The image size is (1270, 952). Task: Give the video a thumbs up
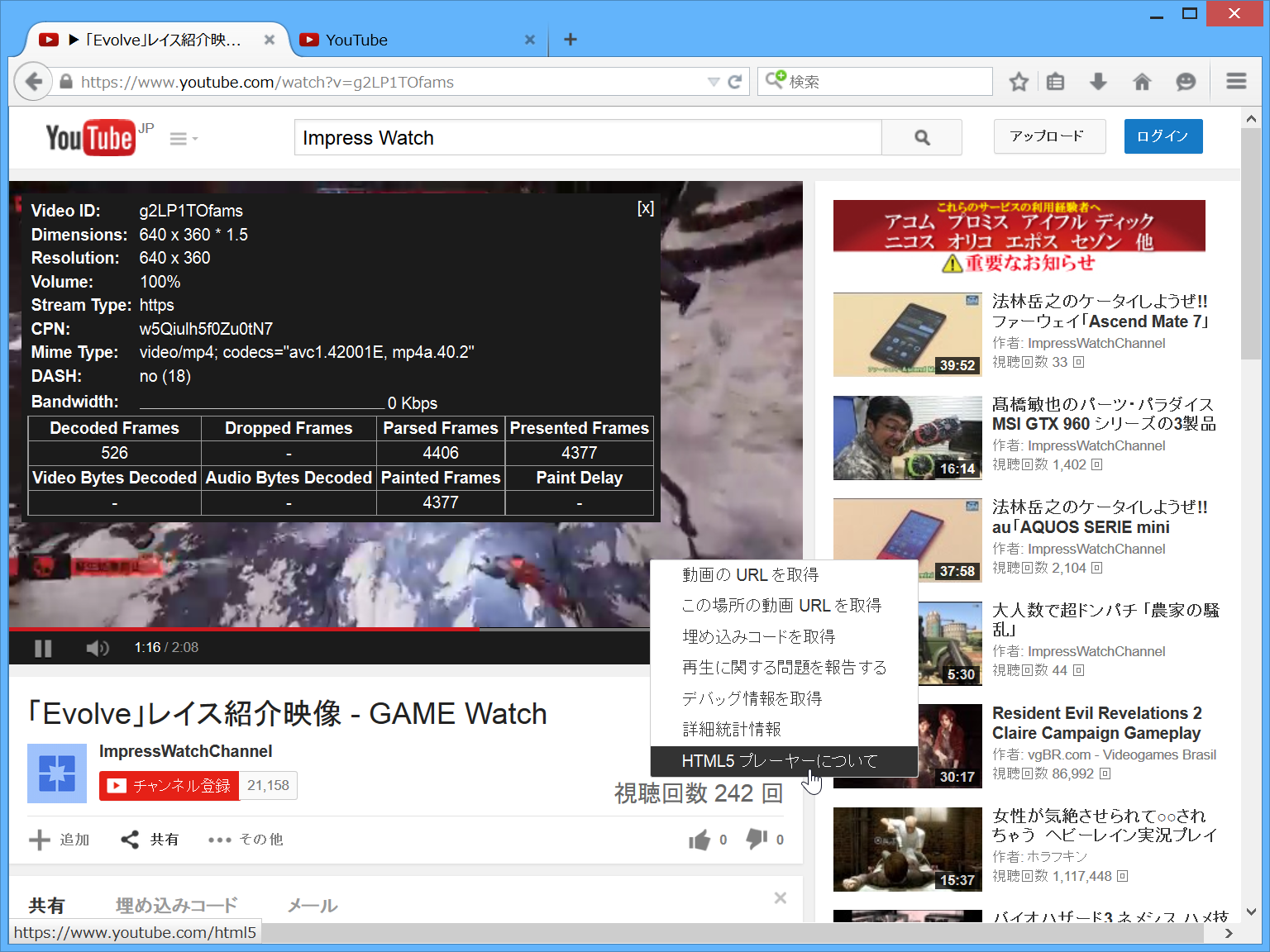[699, 839]
